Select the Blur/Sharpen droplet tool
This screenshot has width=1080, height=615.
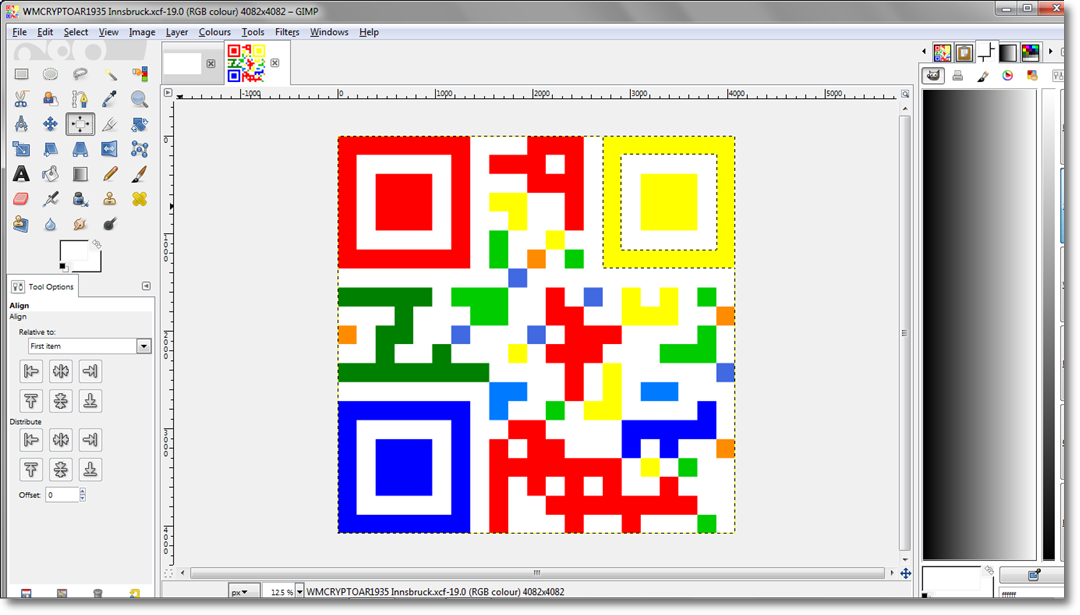click(50, 225)
